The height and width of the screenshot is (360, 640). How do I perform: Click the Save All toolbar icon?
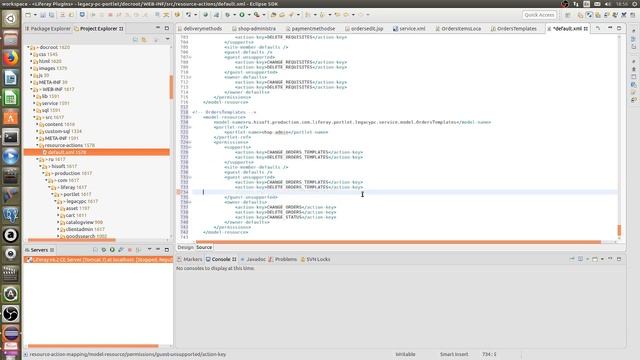point(51,15)
